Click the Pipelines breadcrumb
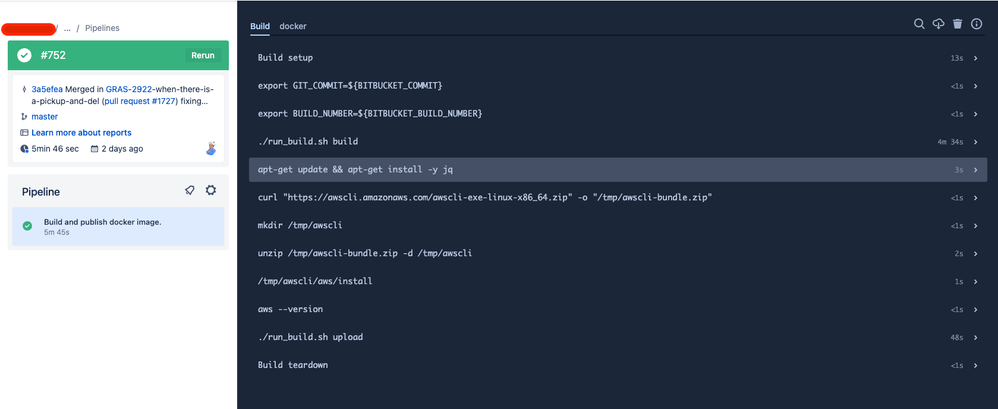 [102, 28]
